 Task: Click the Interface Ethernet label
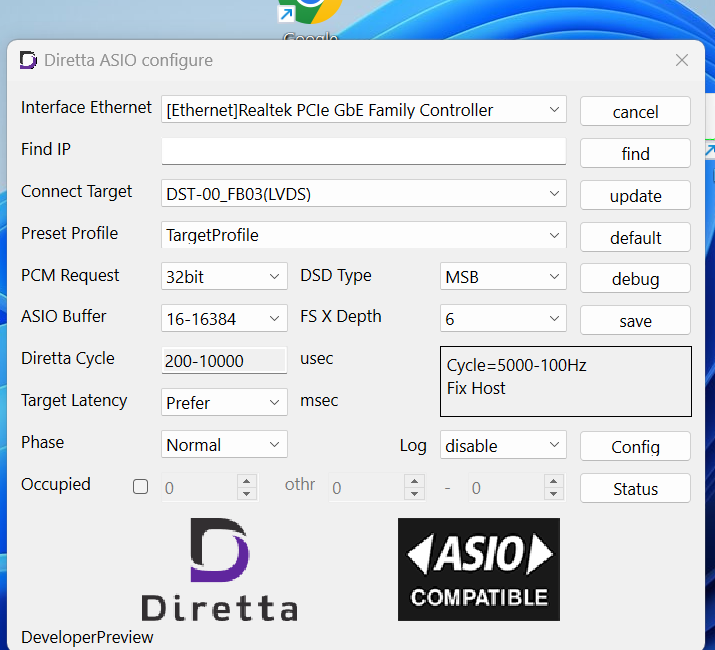click(x=86, y=108)
